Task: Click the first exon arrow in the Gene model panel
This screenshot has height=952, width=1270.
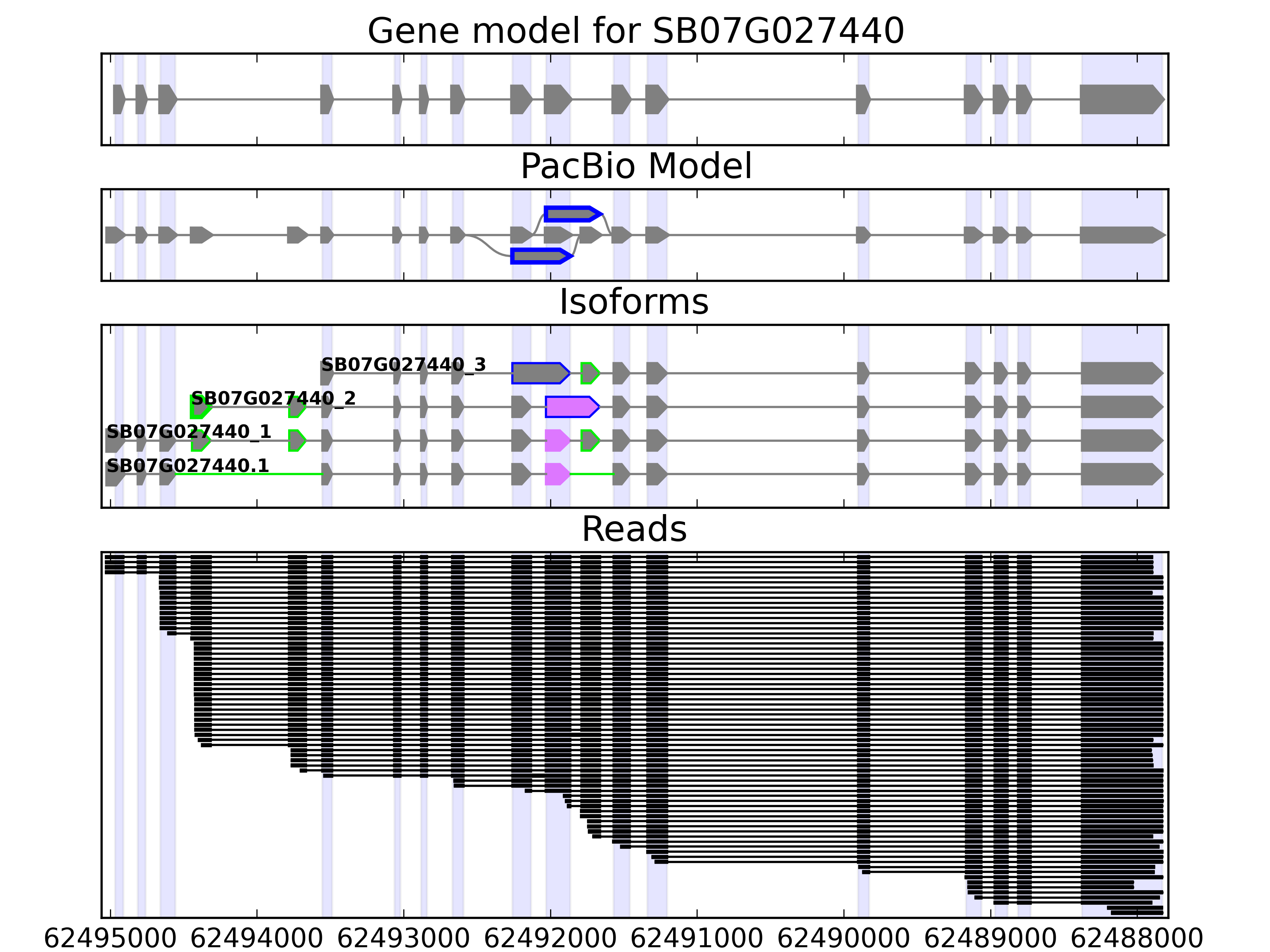Action: (x=118, y=99)
